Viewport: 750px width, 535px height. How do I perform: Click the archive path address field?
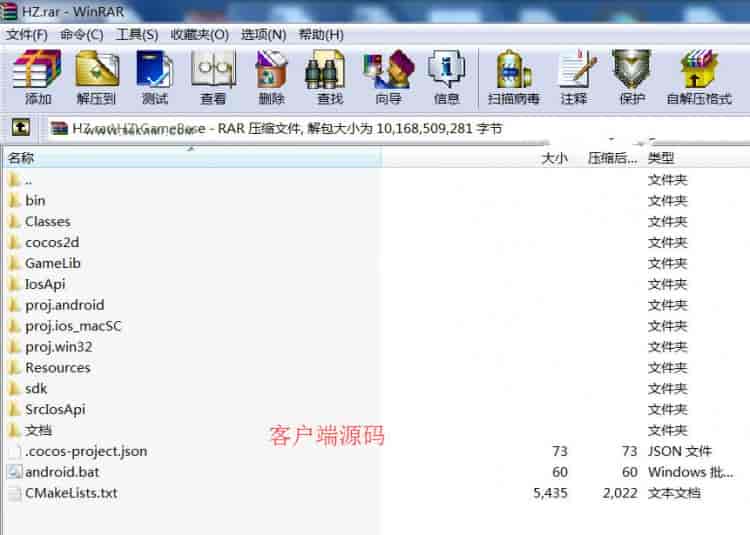[398, 128]
